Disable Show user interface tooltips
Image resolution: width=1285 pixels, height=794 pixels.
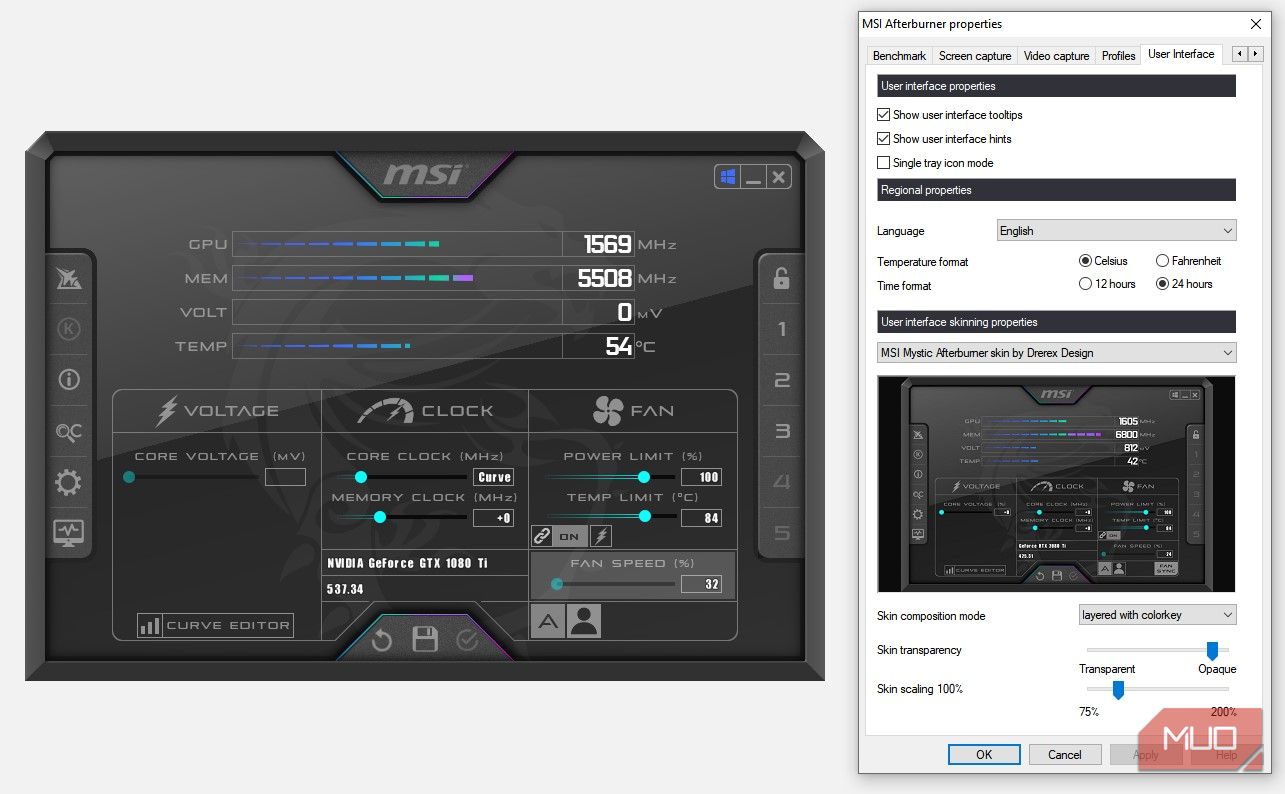[x=884, y=114]
